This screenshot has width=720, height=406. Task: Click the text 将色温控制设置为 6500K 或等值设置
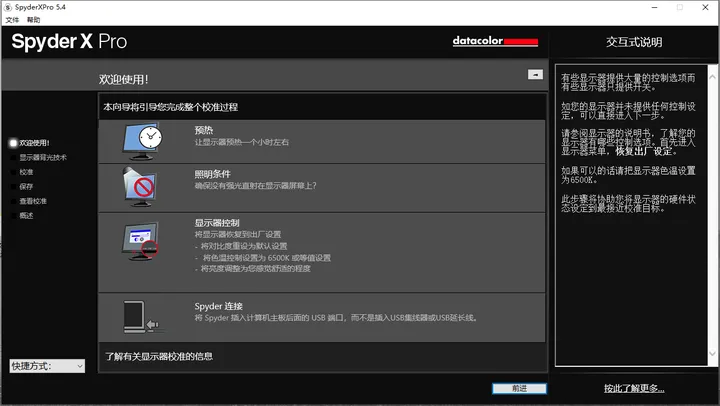[x=267, y=258]
